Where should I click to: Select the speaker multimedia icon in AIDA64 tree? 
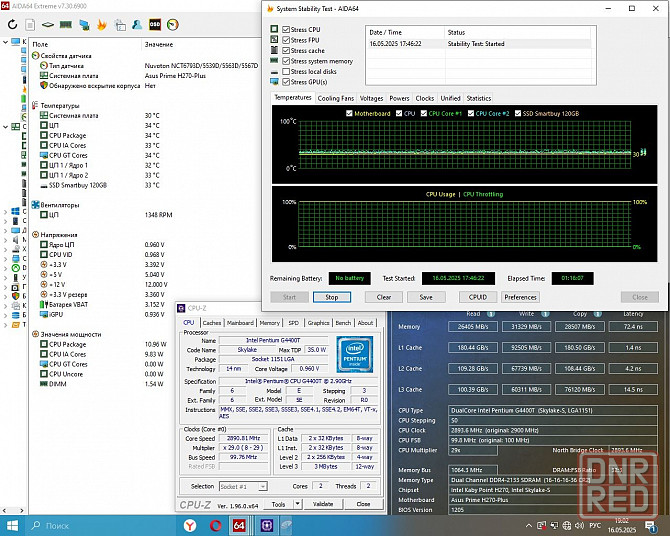coord(15,240)
